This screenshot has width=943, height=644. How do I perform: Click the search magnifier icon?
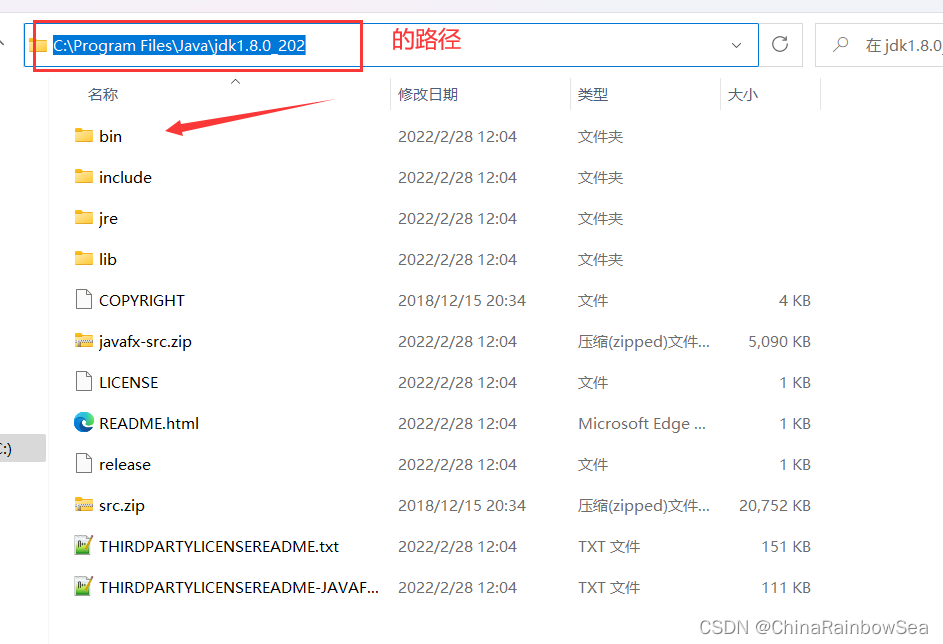[840, 44]
